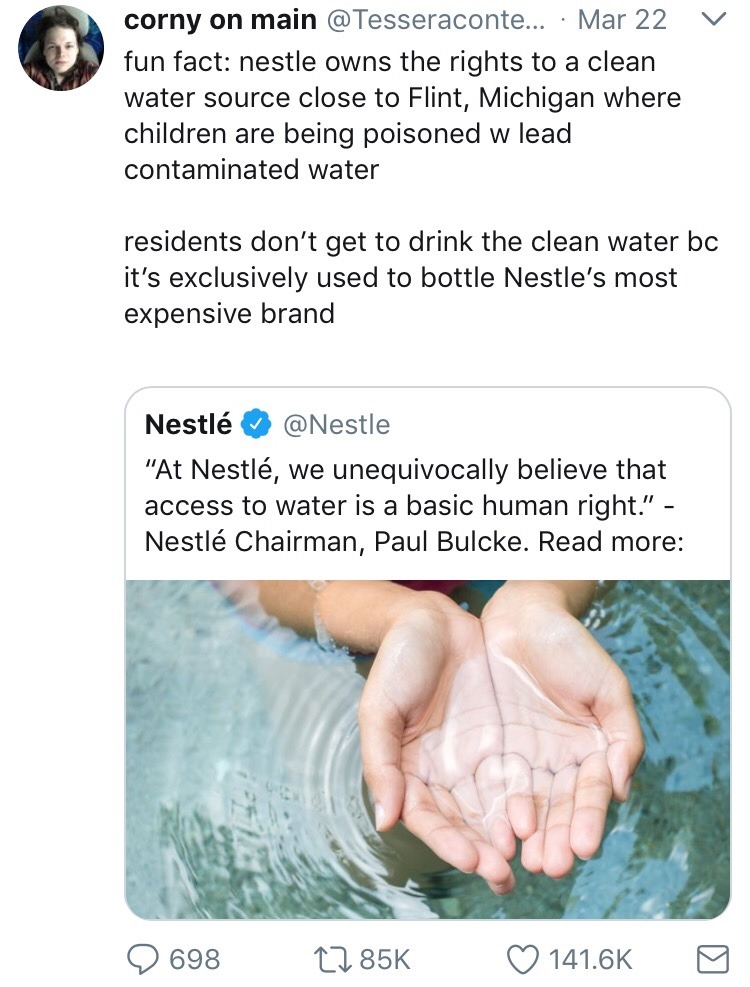
Task: Send tweet via the envelope message icon
Action: click(711, 958)
